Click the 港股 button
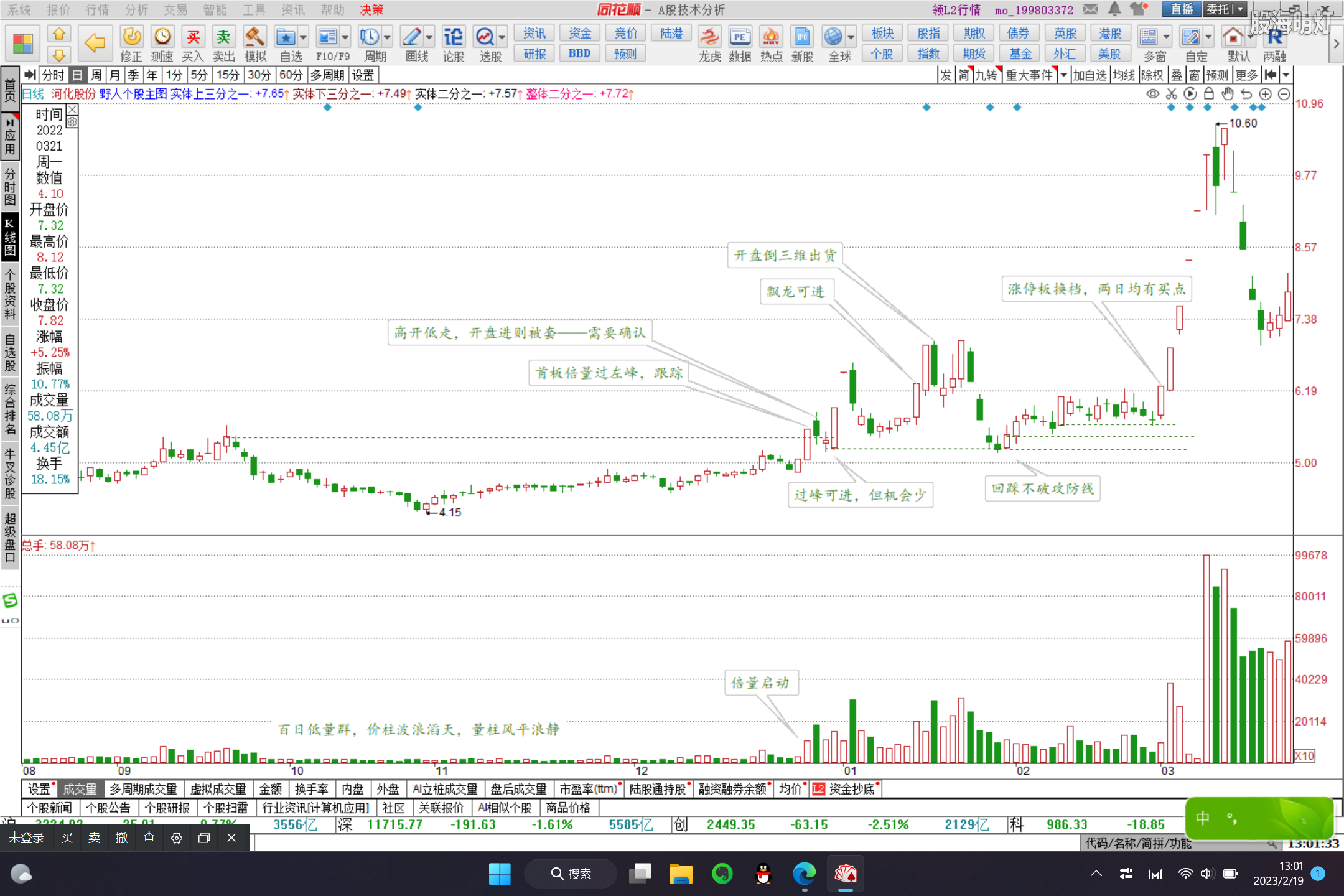Viewport: 1344px width, 896px height. pos(1111,33)
